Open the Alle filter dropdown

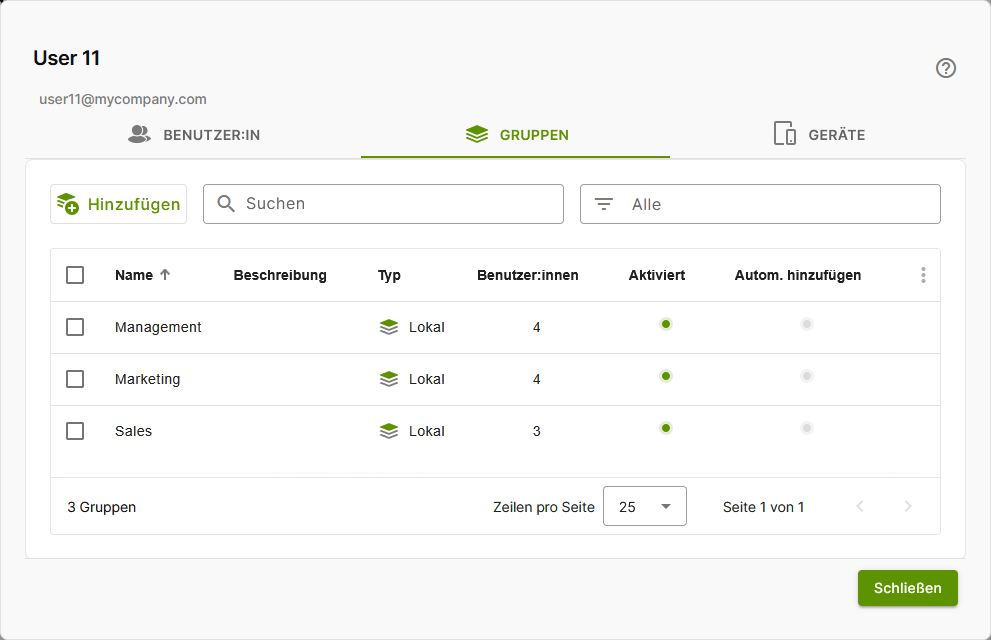[x=760, y=204]
